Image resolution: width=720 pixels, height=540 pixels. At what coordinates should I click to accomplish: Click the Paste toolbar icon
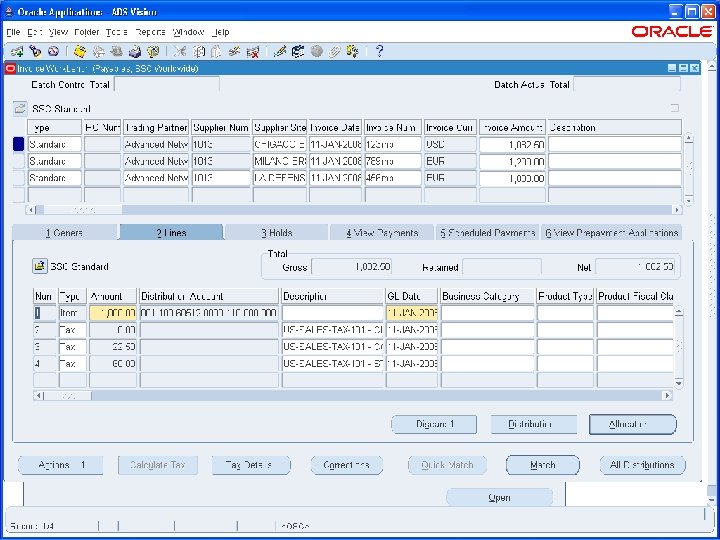coord(216,51)
